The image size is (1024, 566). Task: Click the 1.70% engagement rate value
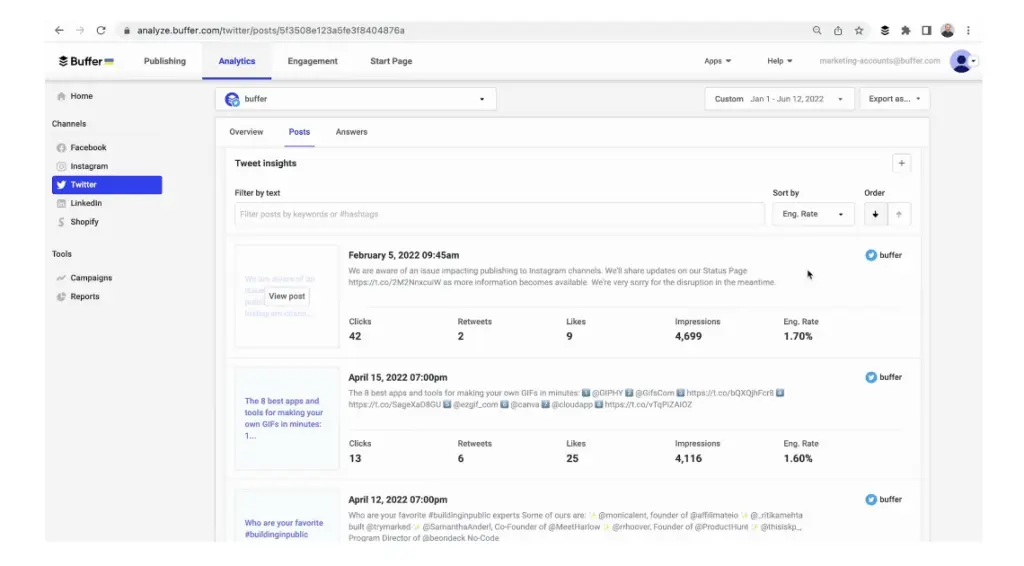click(x=798, y=336)
